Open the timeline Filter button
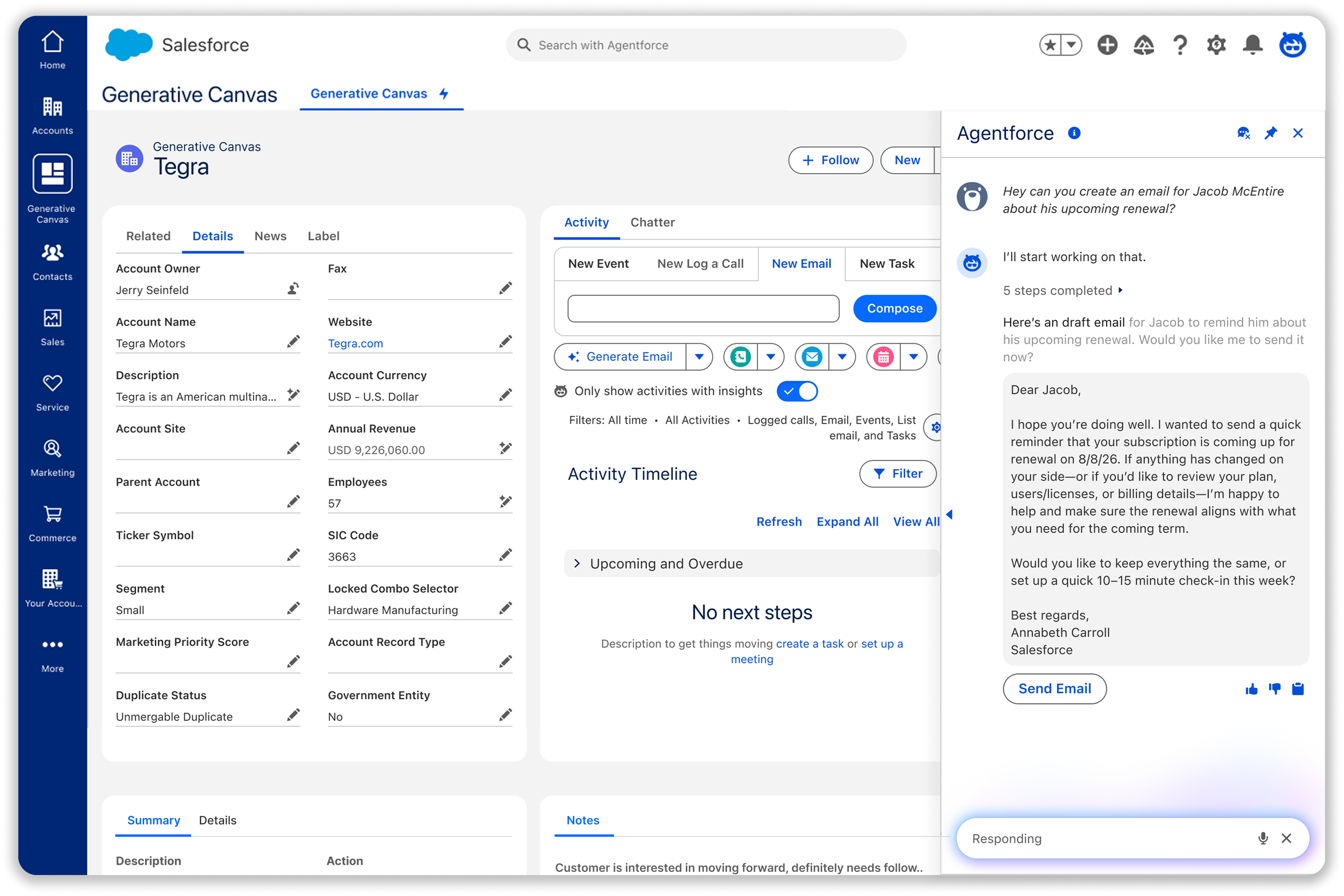Screen dimensions: 1344x896 pos(897,474)
